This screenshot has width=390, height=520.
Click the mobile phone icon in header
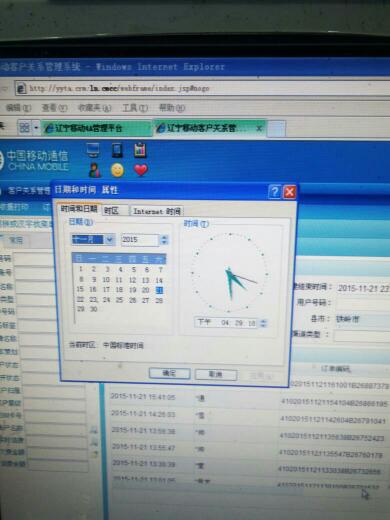pyautogui.click(x=117, y=150)
